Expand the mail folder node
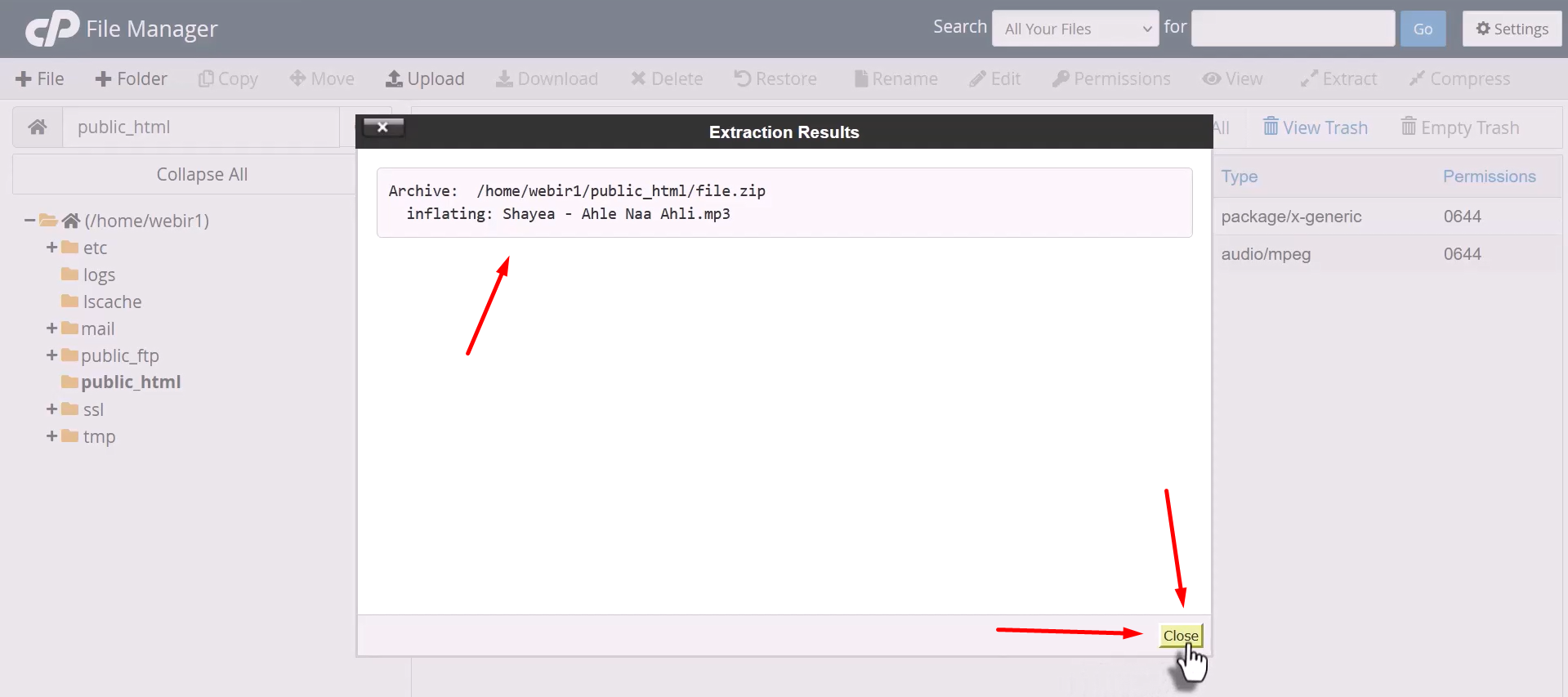This screenshot has height=697, width=1568. (x=51, y=328)
